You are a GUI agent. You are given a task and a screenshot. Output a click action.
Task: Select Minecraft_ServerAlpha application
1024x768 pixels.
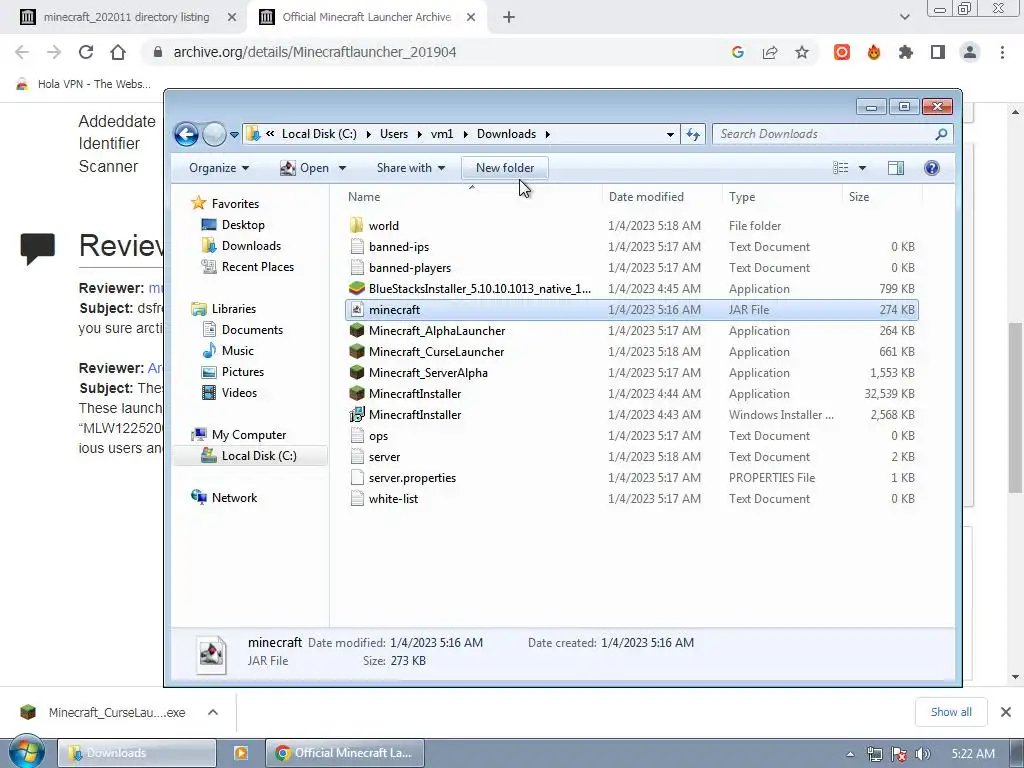428,373
